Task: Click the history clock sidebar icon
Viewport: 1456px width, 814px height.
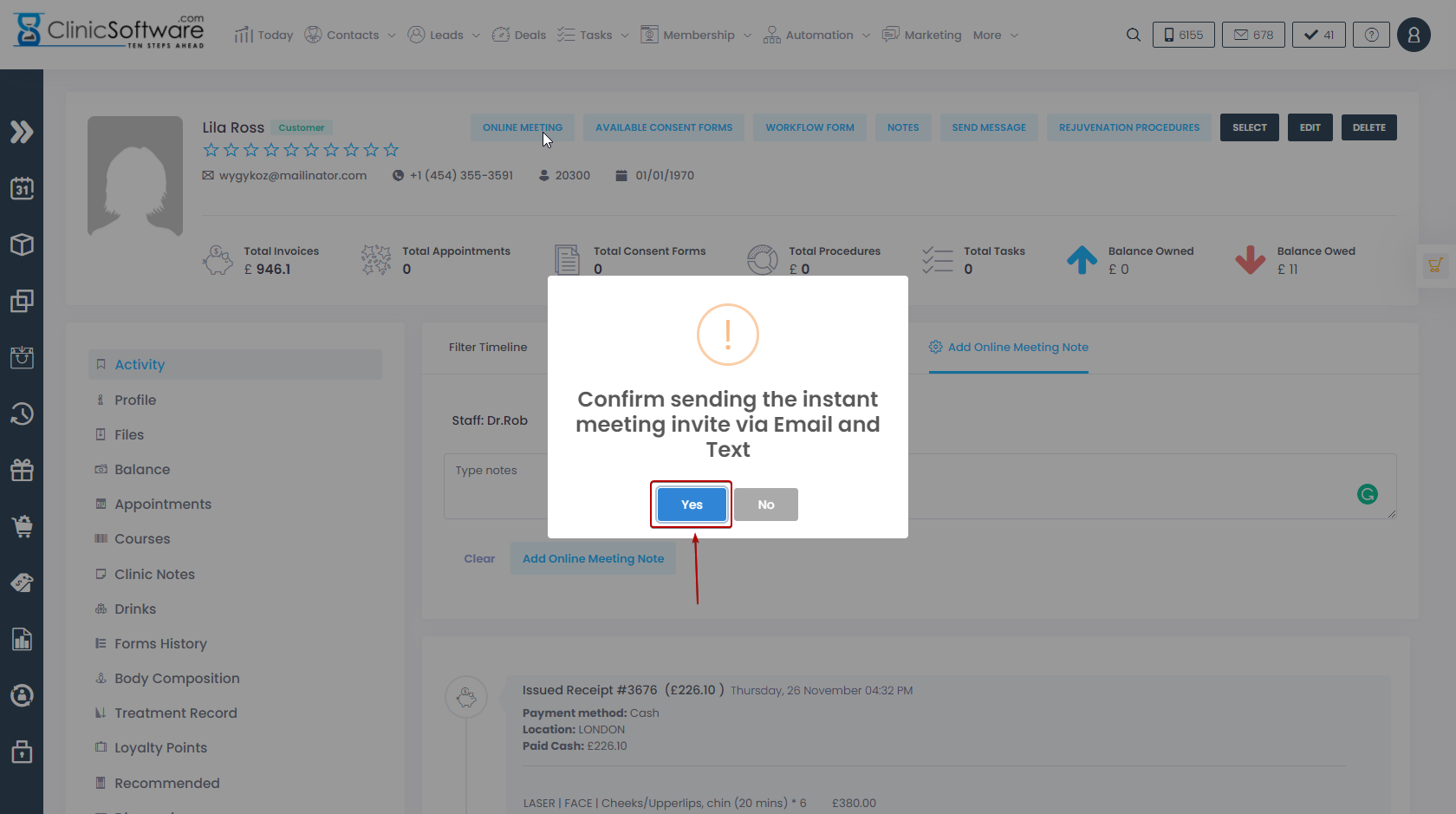Action: coord(22,414)
